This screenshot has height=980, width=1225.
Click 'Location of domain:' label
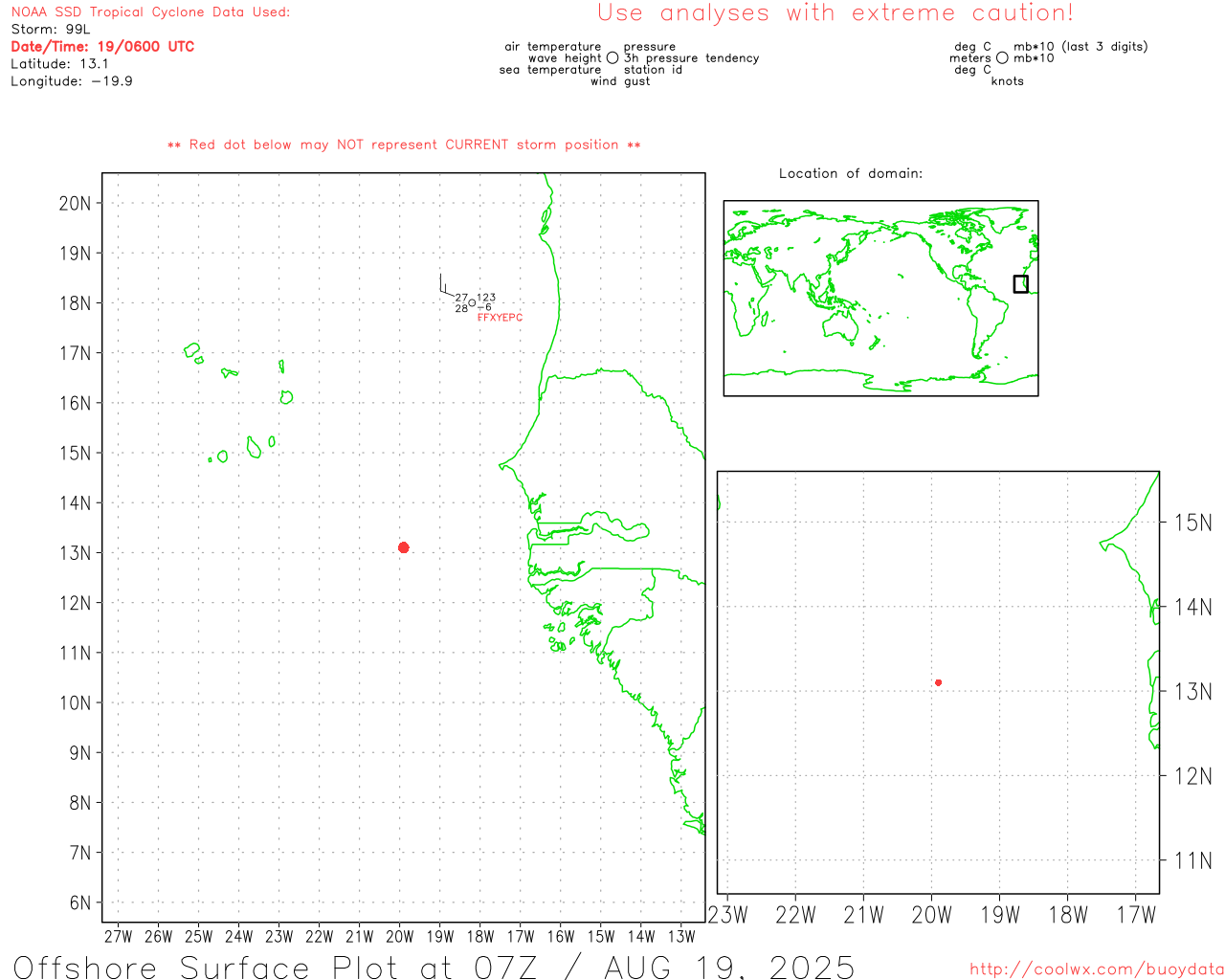[851, 174]
